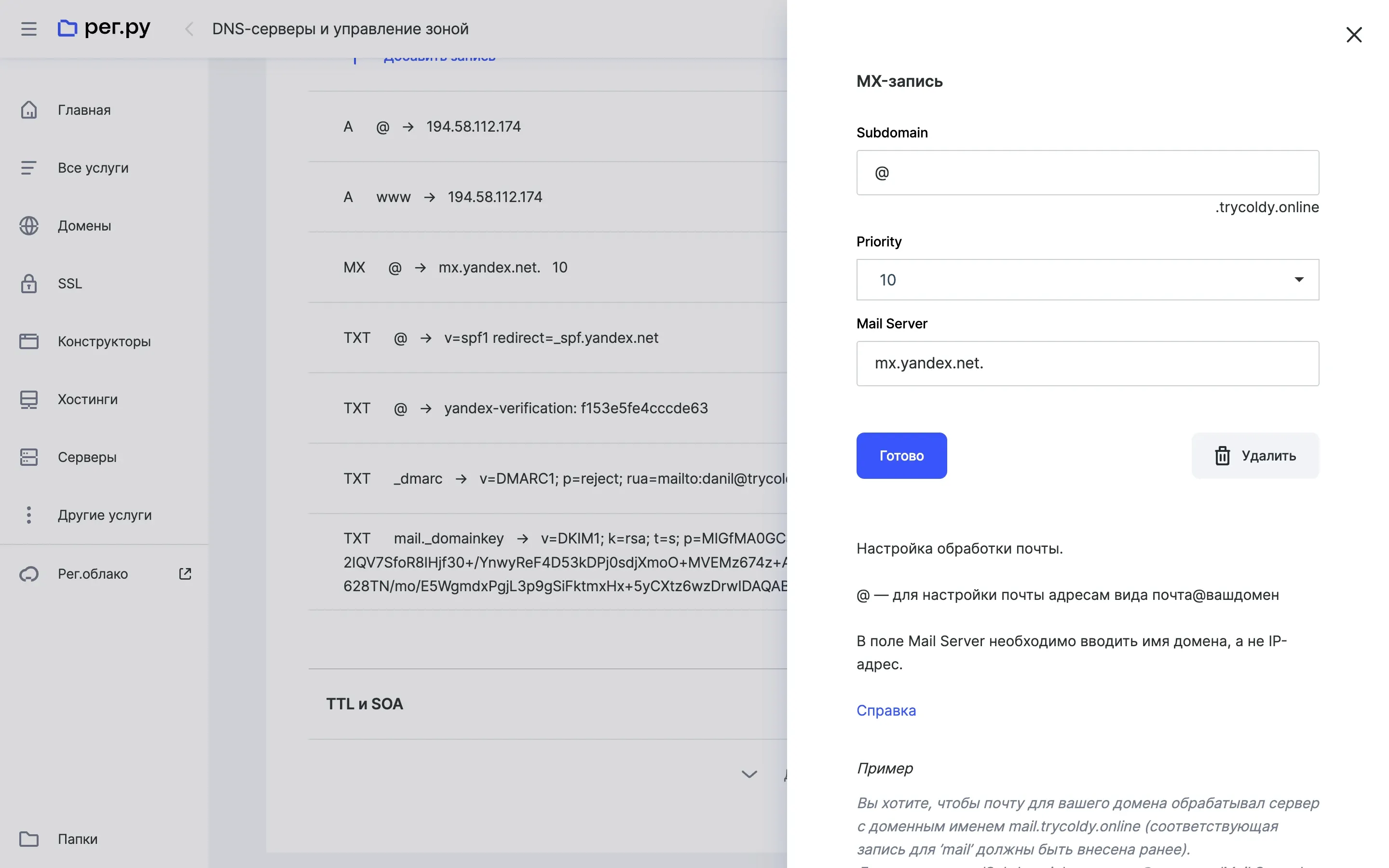Click the Удалить button

coord(1255,456)
